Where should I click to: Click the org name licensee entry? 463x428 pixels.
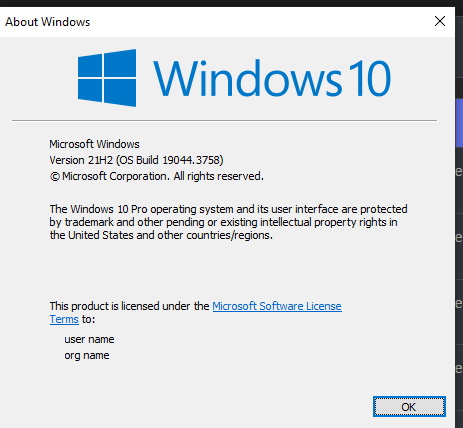[x=87, y=355]
